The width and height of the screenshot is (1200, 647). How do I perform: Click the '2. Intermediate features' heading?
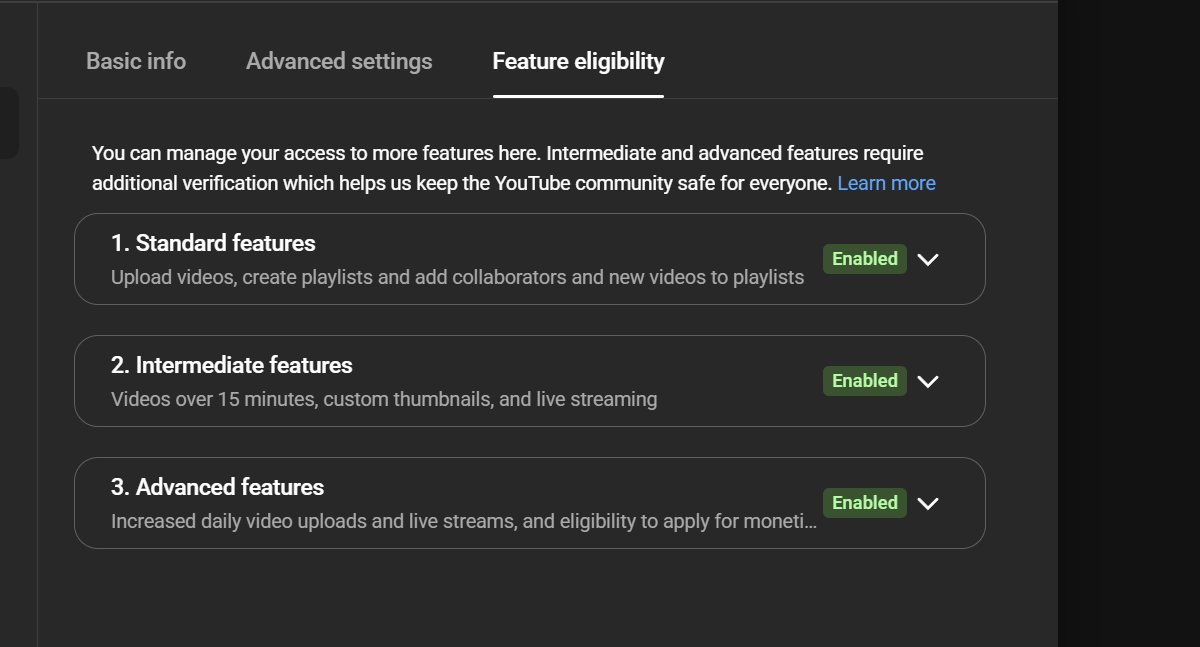point(232,365)
